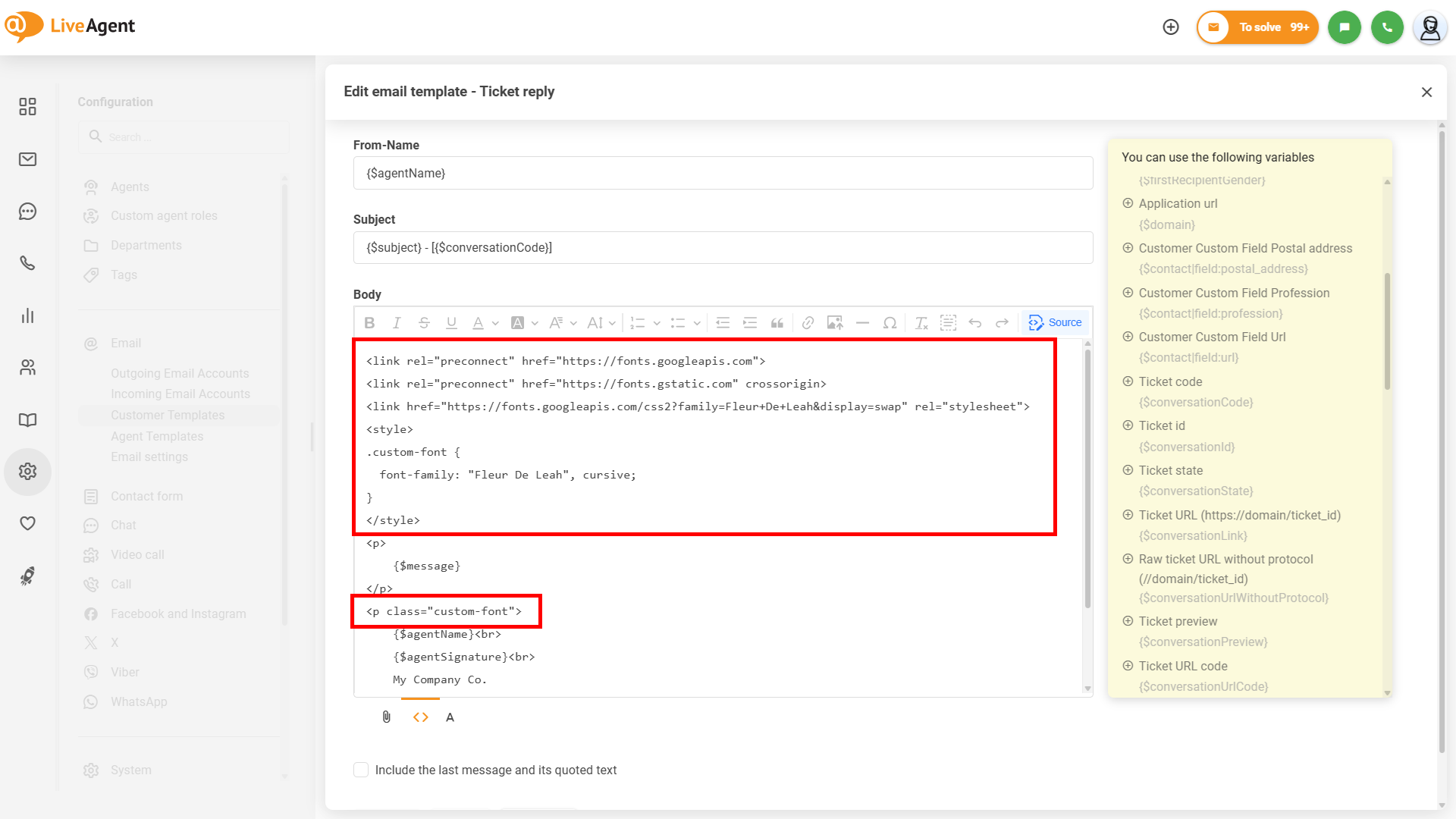
Task: Switch to HTML code view tab
Action: tap(420, 717)
